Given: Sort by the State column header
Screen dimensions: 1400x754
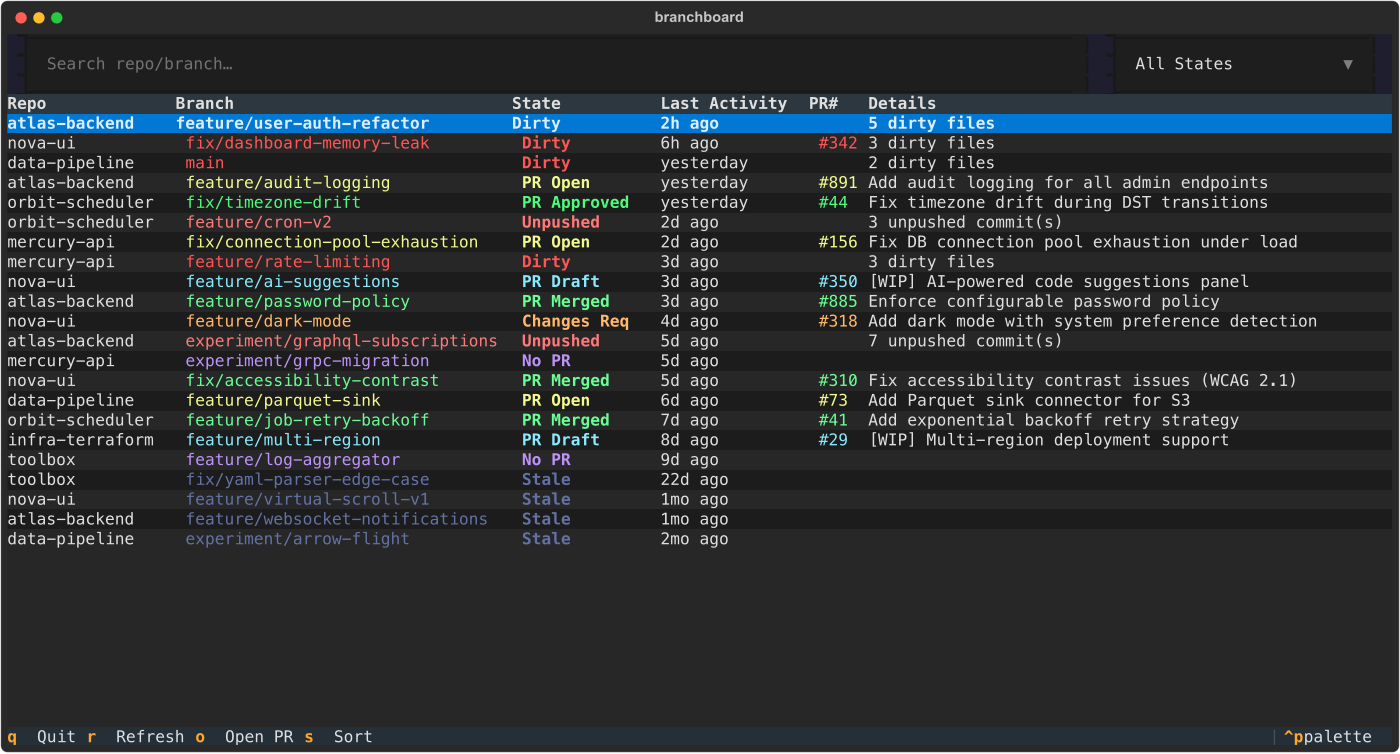Looking at the screenshot, I should tap(536, 103).
